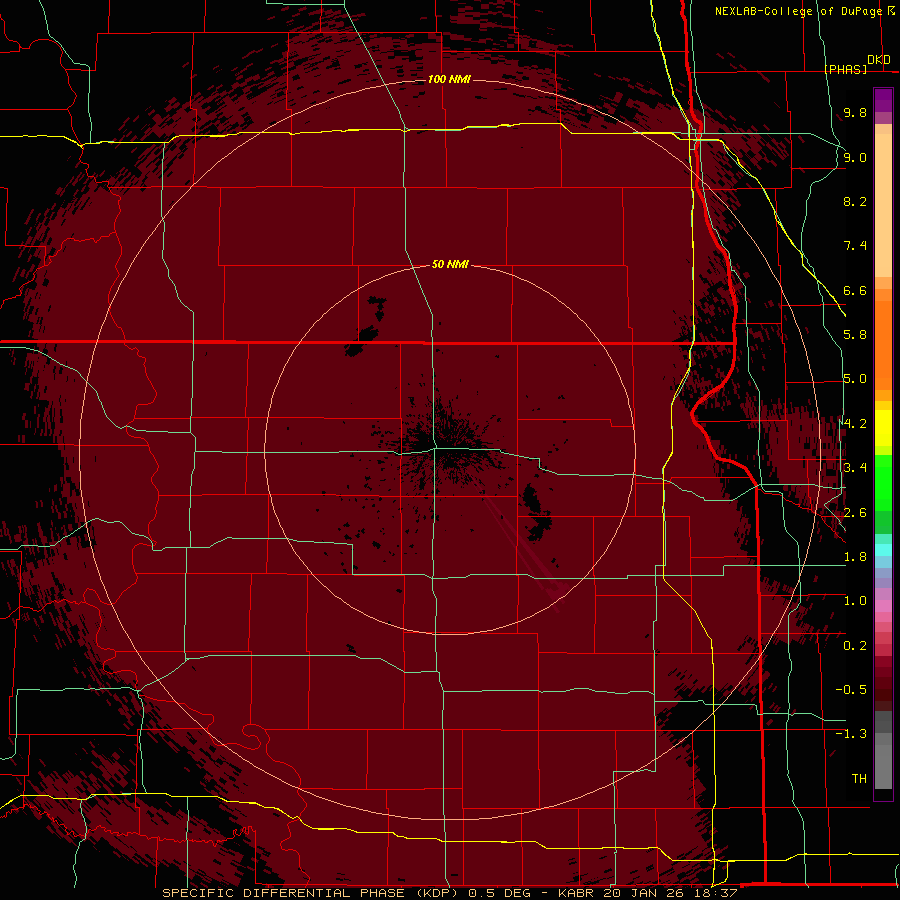Click the -1.3 value on the scale
The height and width of the screenshot is (900, 900).
(x=851, y=734)
